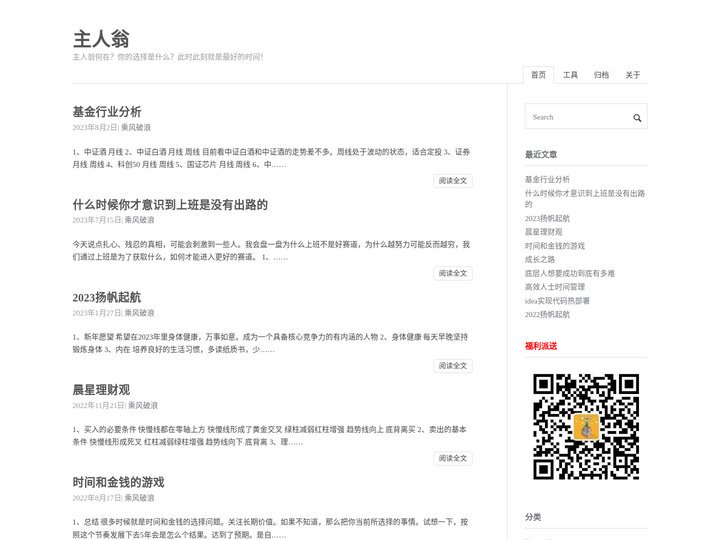Click 阅读全文 under 什么时候你才意识到上班 post
Image resolution: width=720 pixels, height=540 pixels.
pyautogui.click(x=453, y=273)
